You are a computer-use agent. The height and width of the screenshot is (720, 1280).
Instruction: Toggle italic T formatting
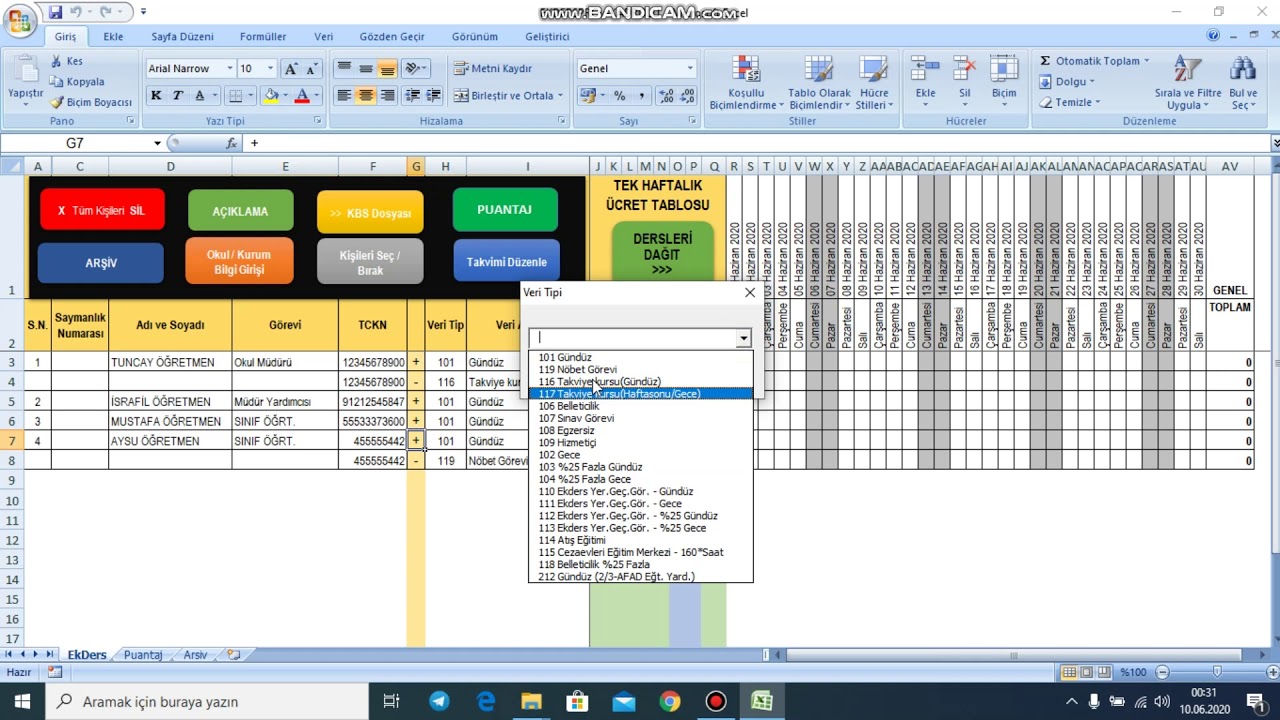178,96
